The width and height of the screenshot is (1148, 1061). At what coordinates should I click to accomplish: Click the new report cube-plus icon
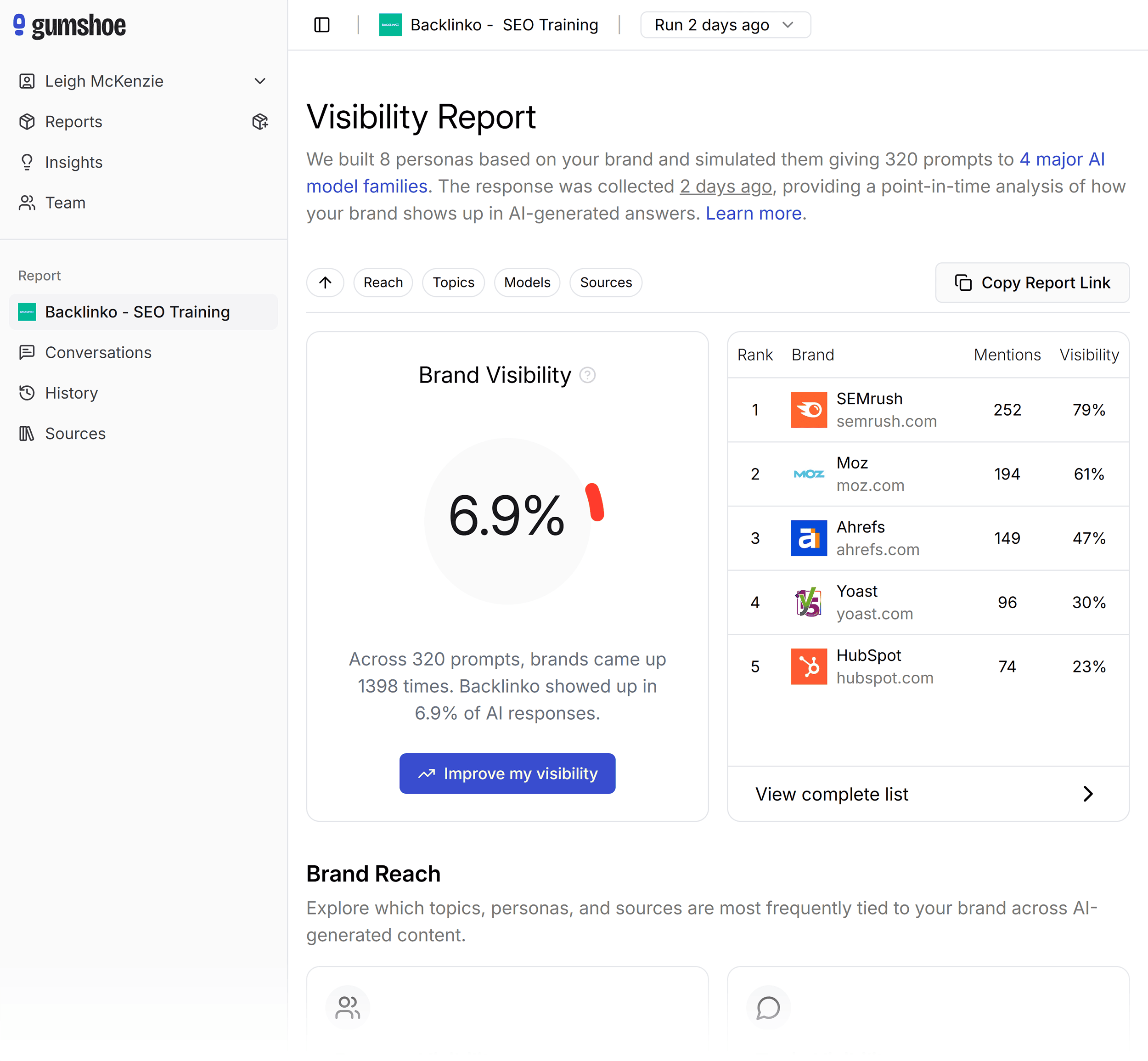point(260,122)
